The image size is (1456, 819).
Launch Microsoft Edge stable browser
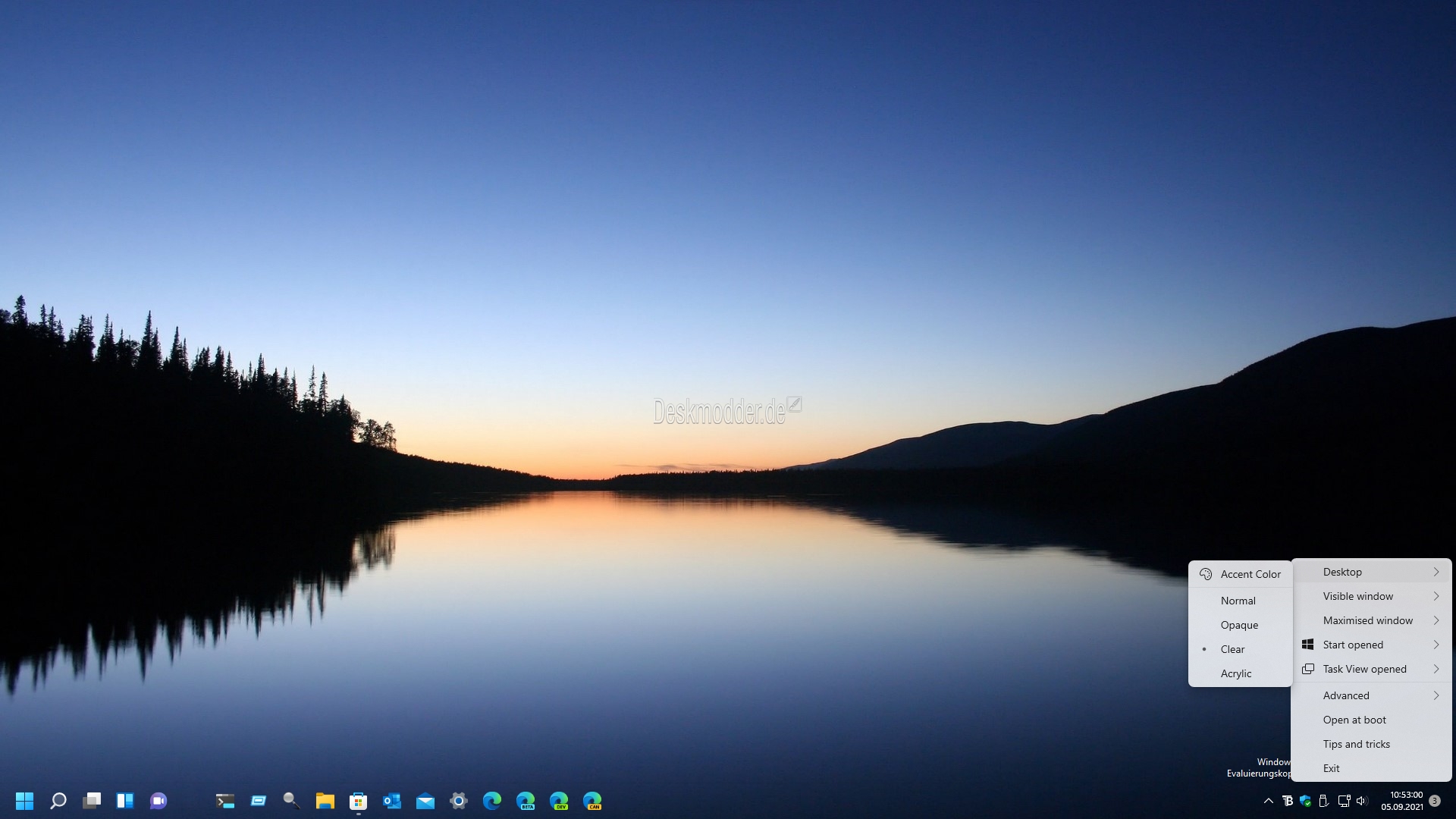tap(492, 801)
